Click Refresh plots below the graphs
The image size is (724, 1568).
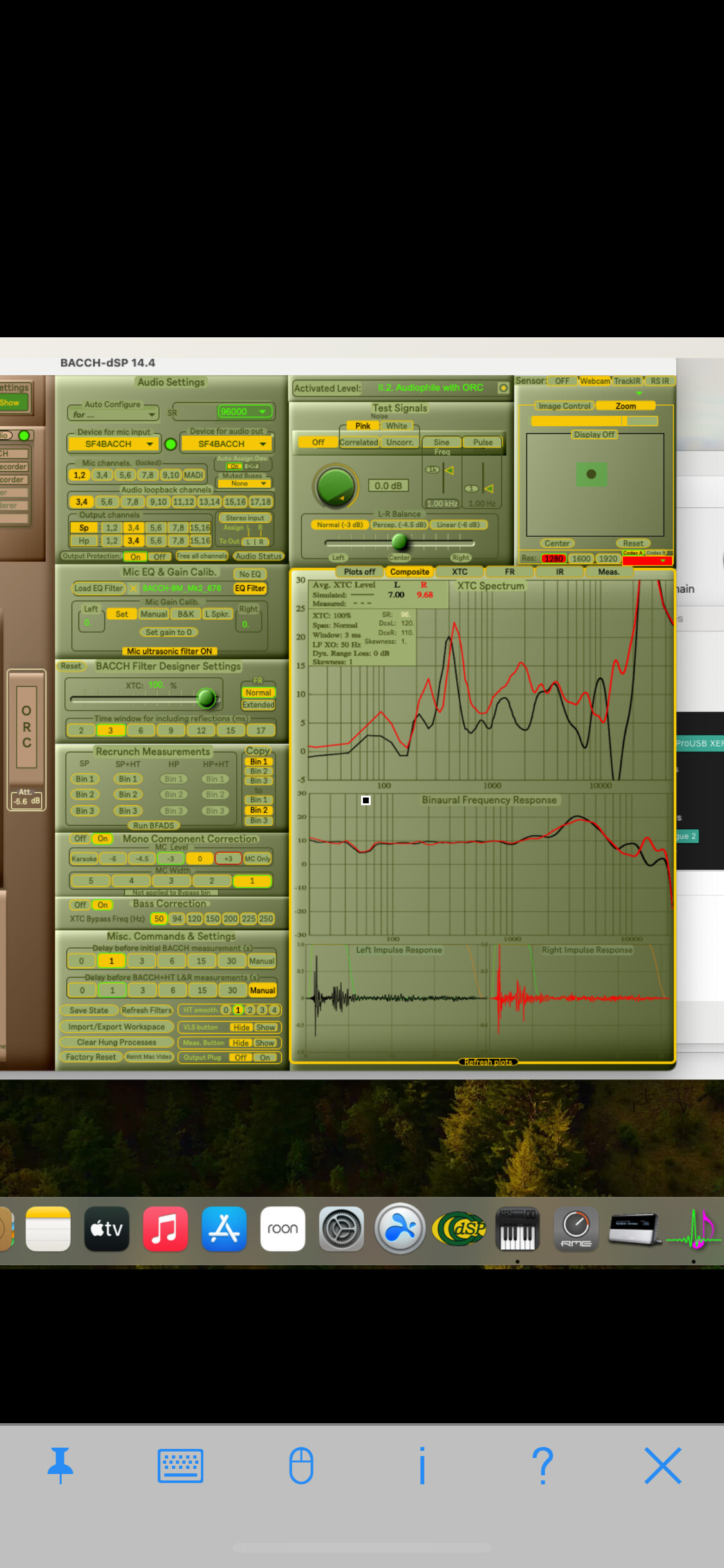tap(488, 1062)
